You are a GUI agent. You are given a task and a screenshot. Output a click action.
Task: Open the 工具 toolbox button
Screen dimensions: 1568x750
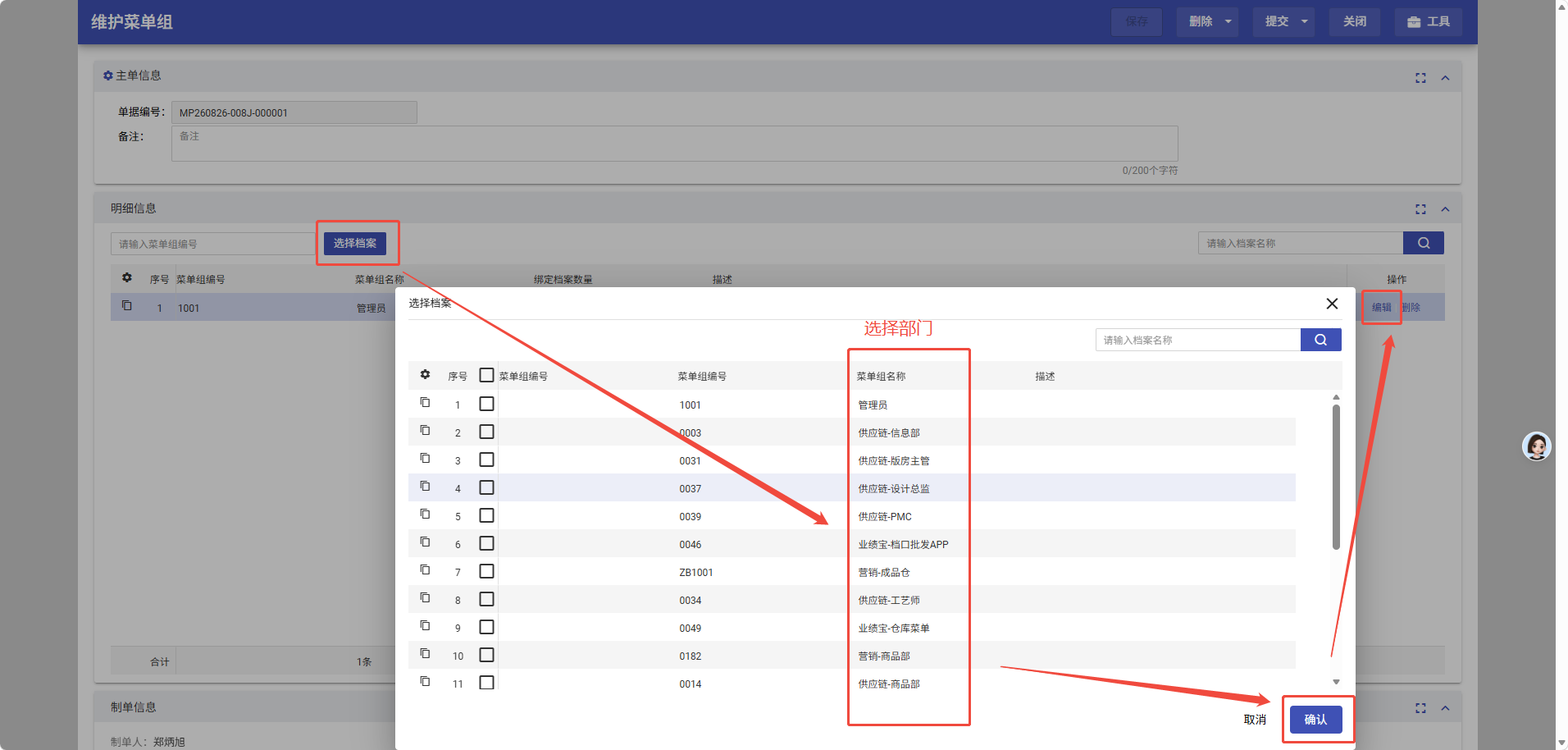[x=1428, y=21]
